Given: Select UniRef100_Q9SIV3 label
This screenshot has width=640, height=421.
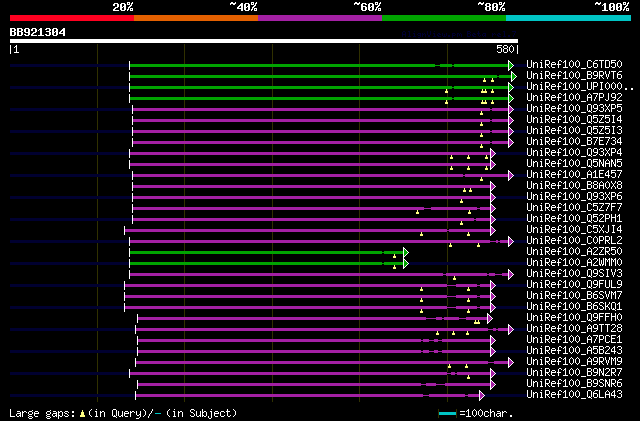Looking at the screenshot, I should (574, 274).
